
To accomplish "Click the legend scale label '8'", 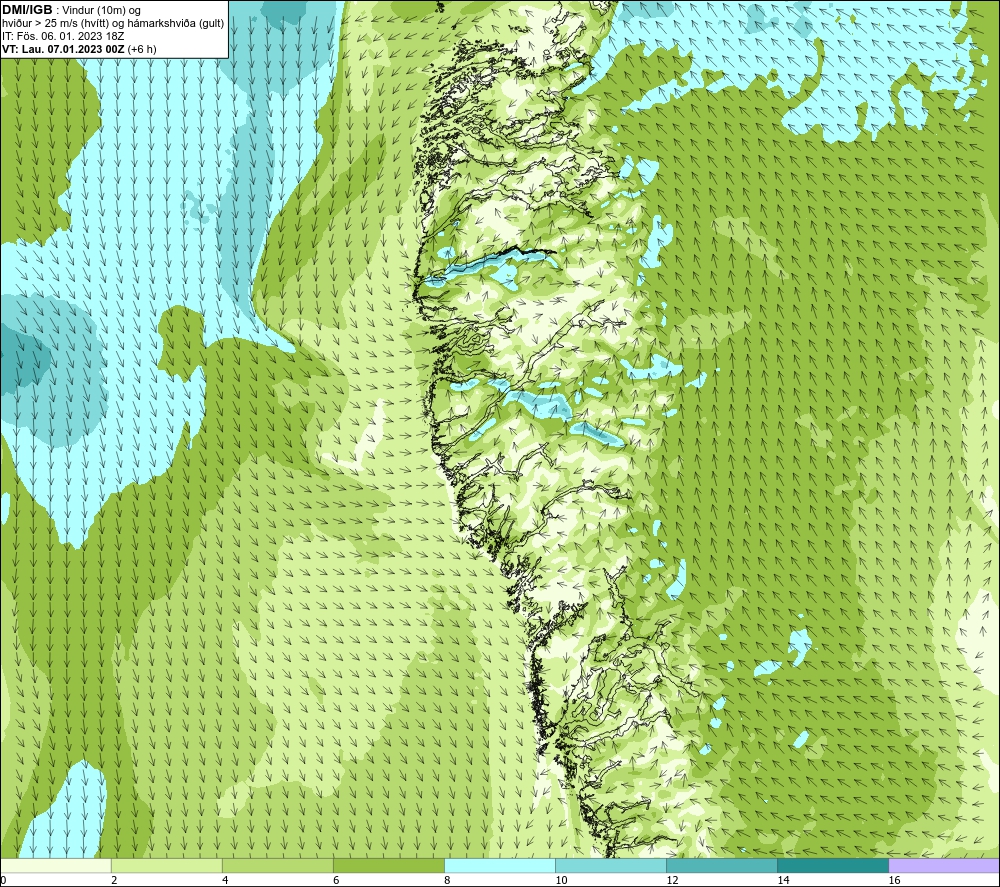I will coord(447,880).
